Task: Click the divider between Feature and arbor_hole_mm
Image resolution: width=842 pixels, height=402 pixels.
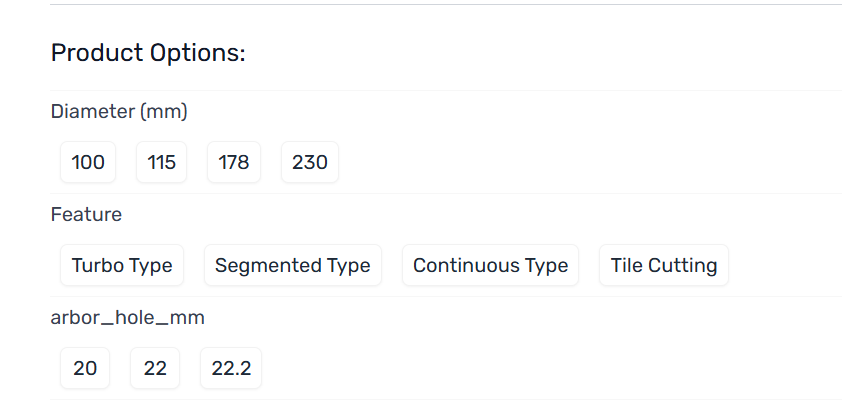Action: tap(445, 297)
